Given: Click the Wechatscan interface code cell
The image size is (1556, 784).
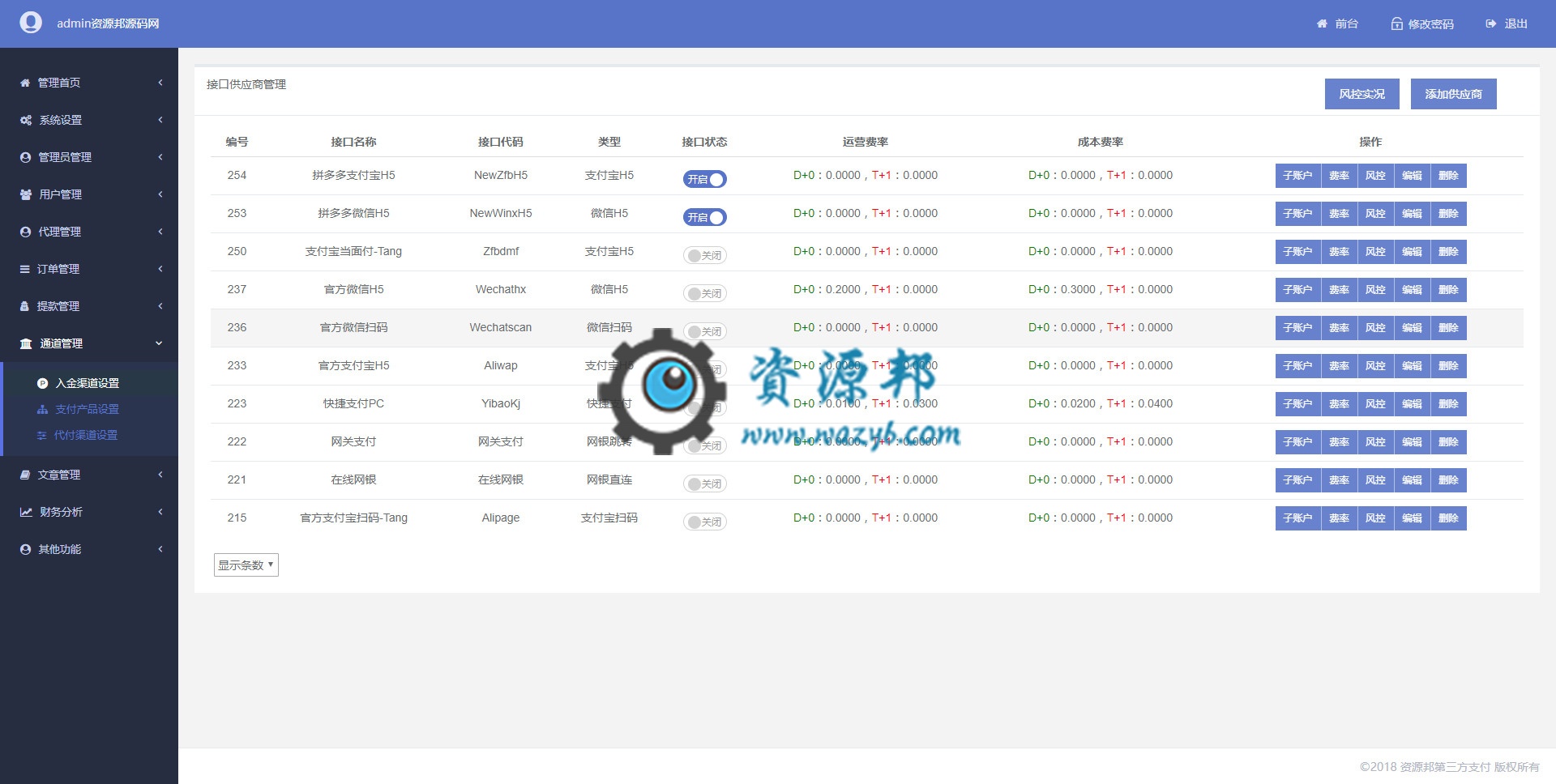Looking at the screenshot, I should pos(501,327).
